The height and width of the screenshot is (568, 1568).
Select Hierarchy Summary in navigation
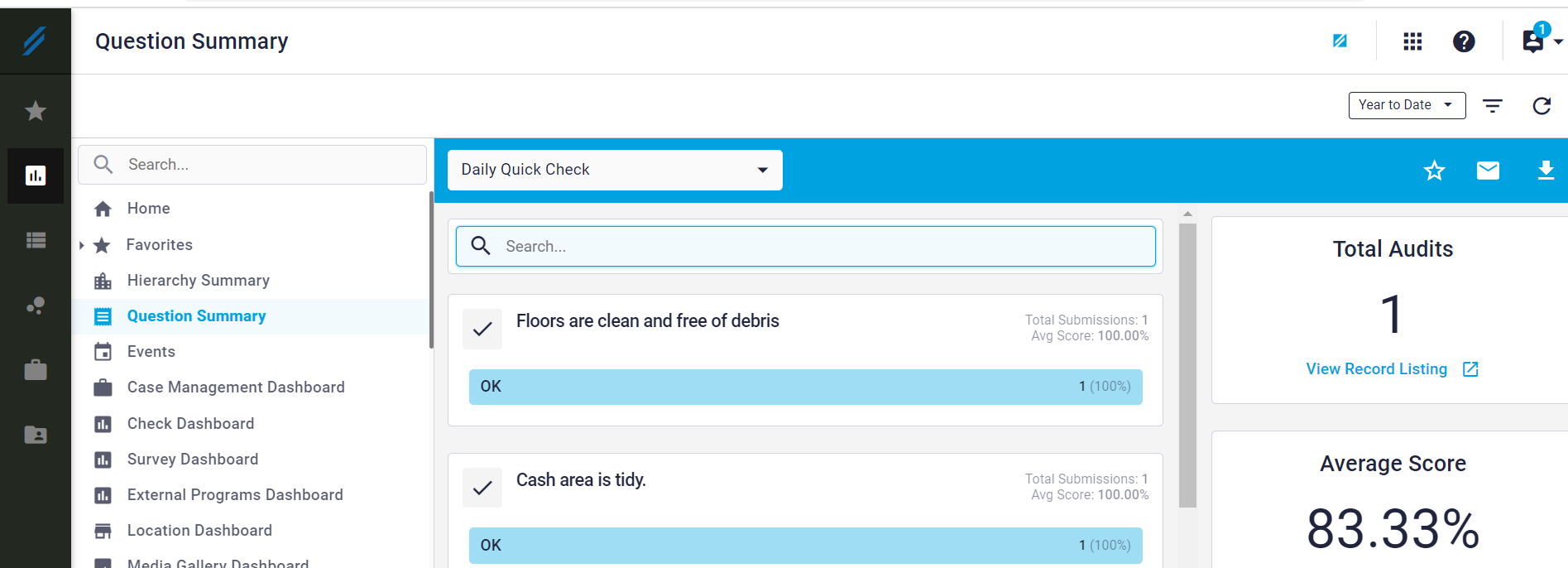198,281
